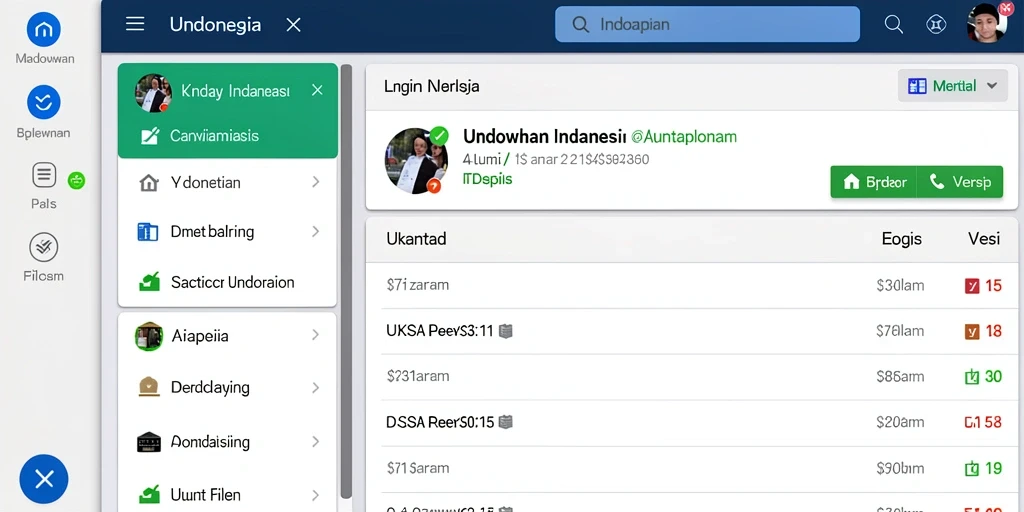Select the $231aram row

coord(692,377)
